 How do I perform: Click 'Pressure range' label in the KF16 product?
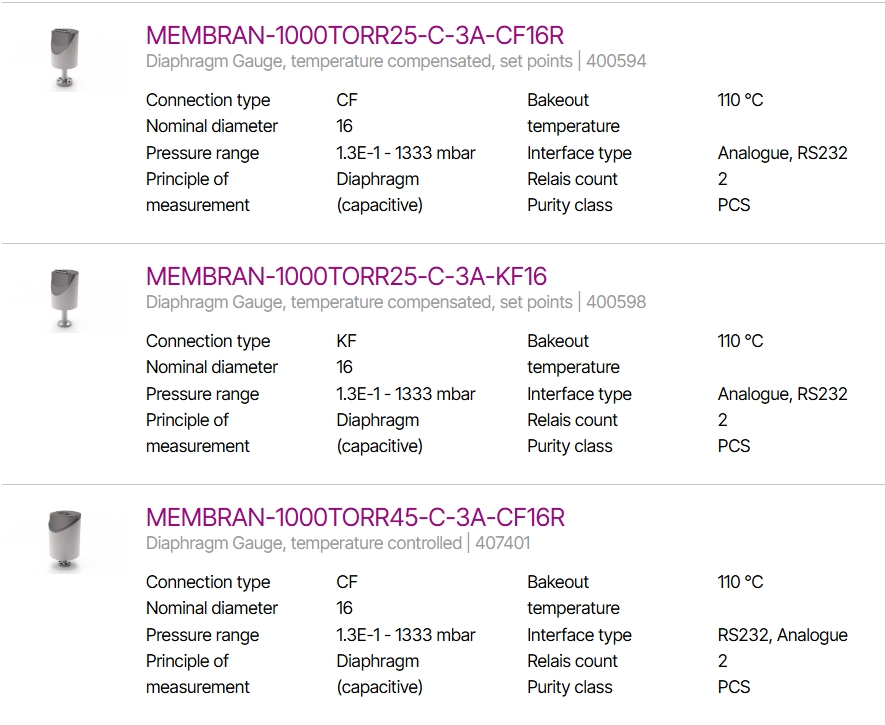[202, 394]
